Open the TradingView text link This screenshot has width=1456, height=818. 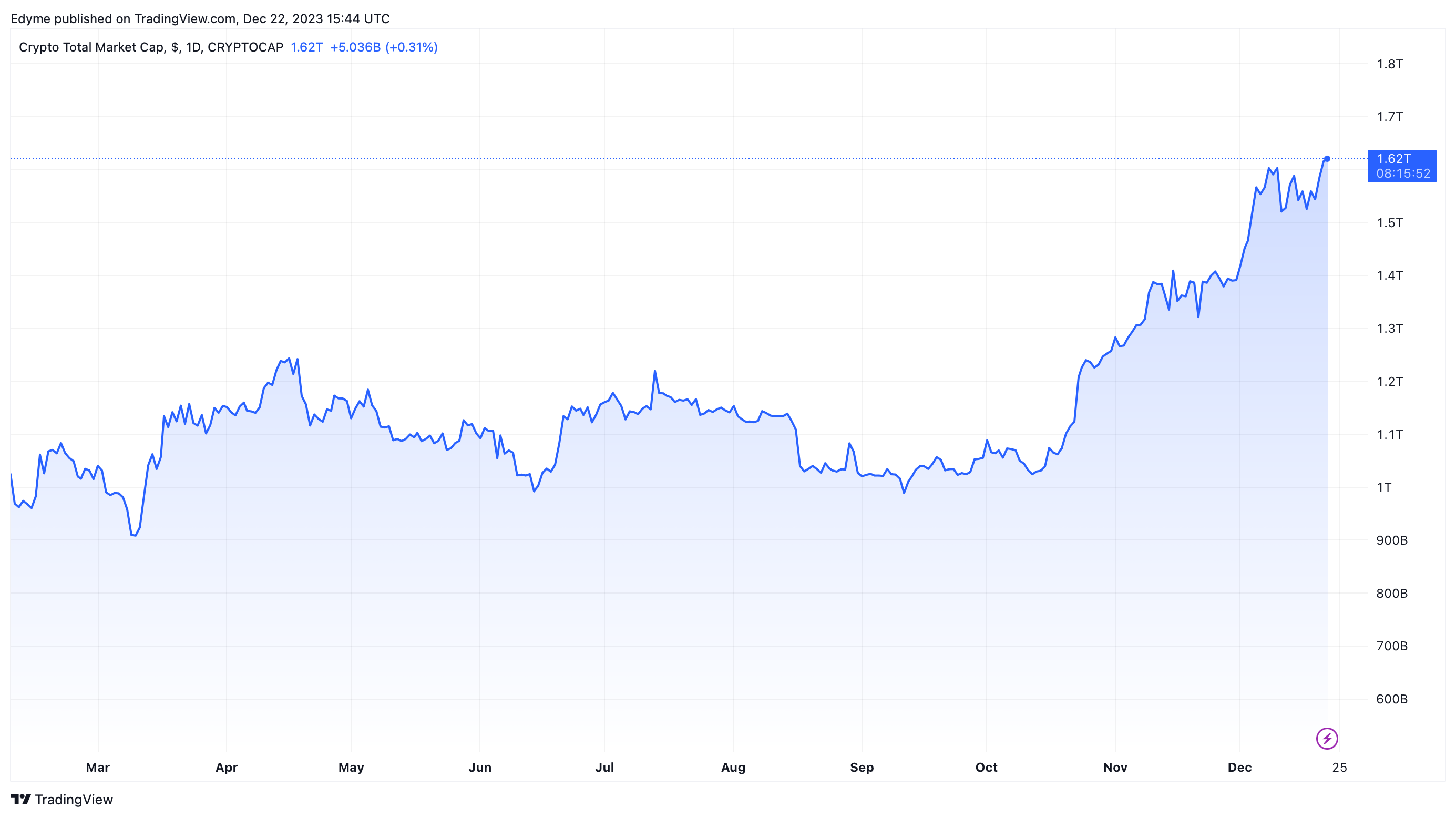click(x=74, y=800)
